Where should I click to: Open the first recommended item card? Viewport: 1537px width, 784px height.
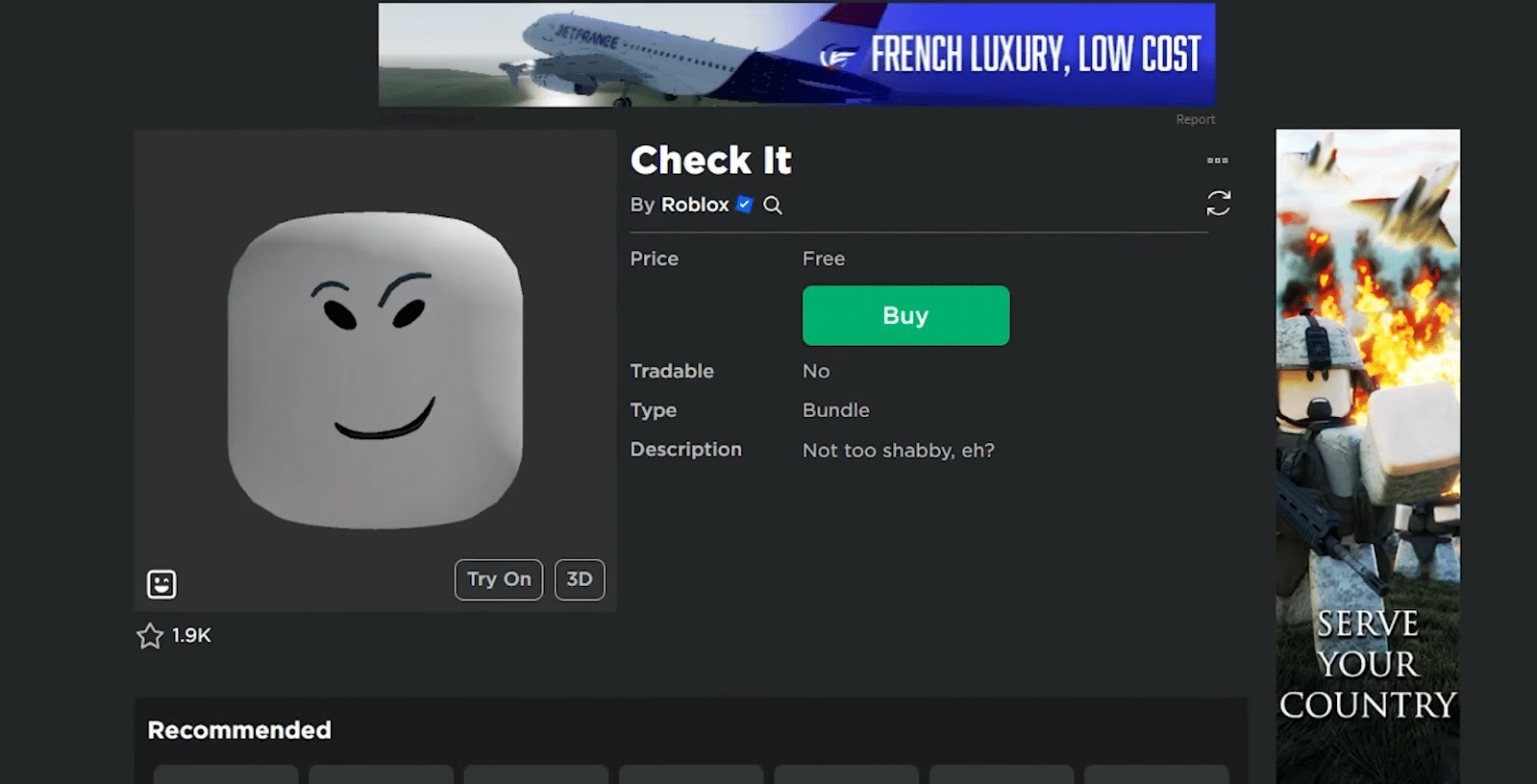coord(226,774)
